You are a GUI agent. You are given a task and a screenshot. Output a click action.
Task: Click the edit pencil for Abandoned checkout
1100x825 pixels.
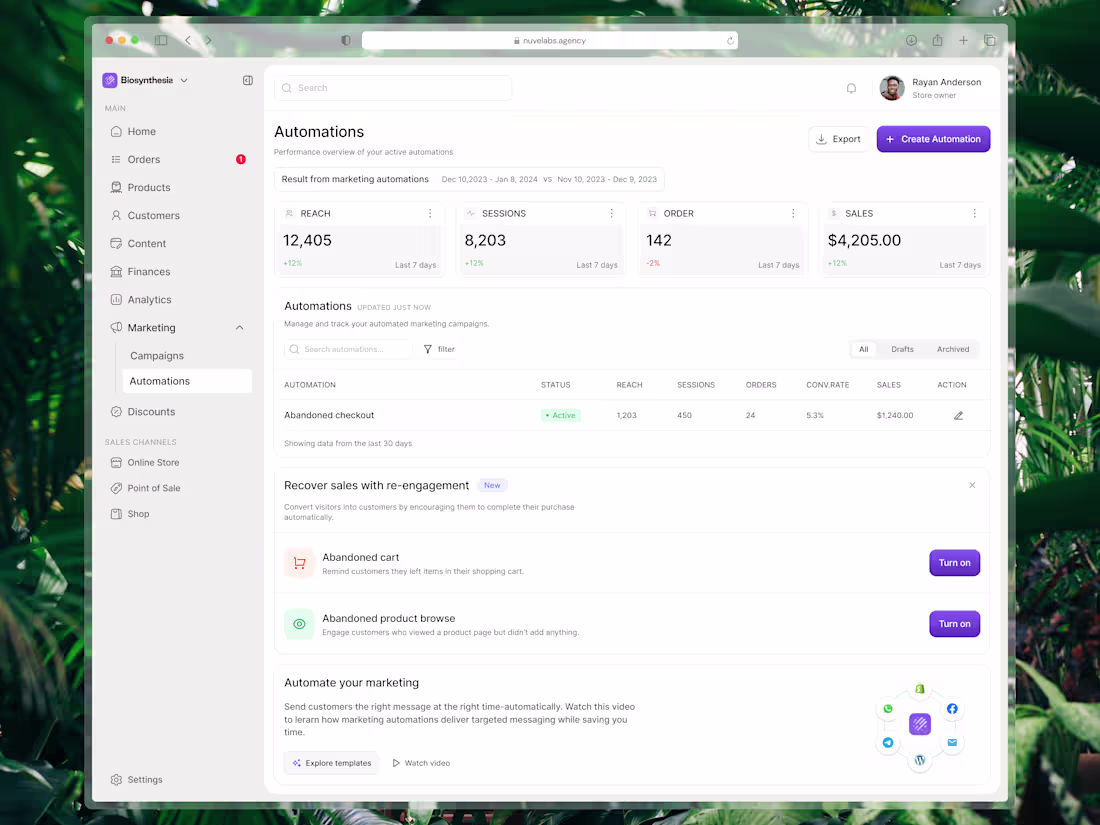coord(958,415)
